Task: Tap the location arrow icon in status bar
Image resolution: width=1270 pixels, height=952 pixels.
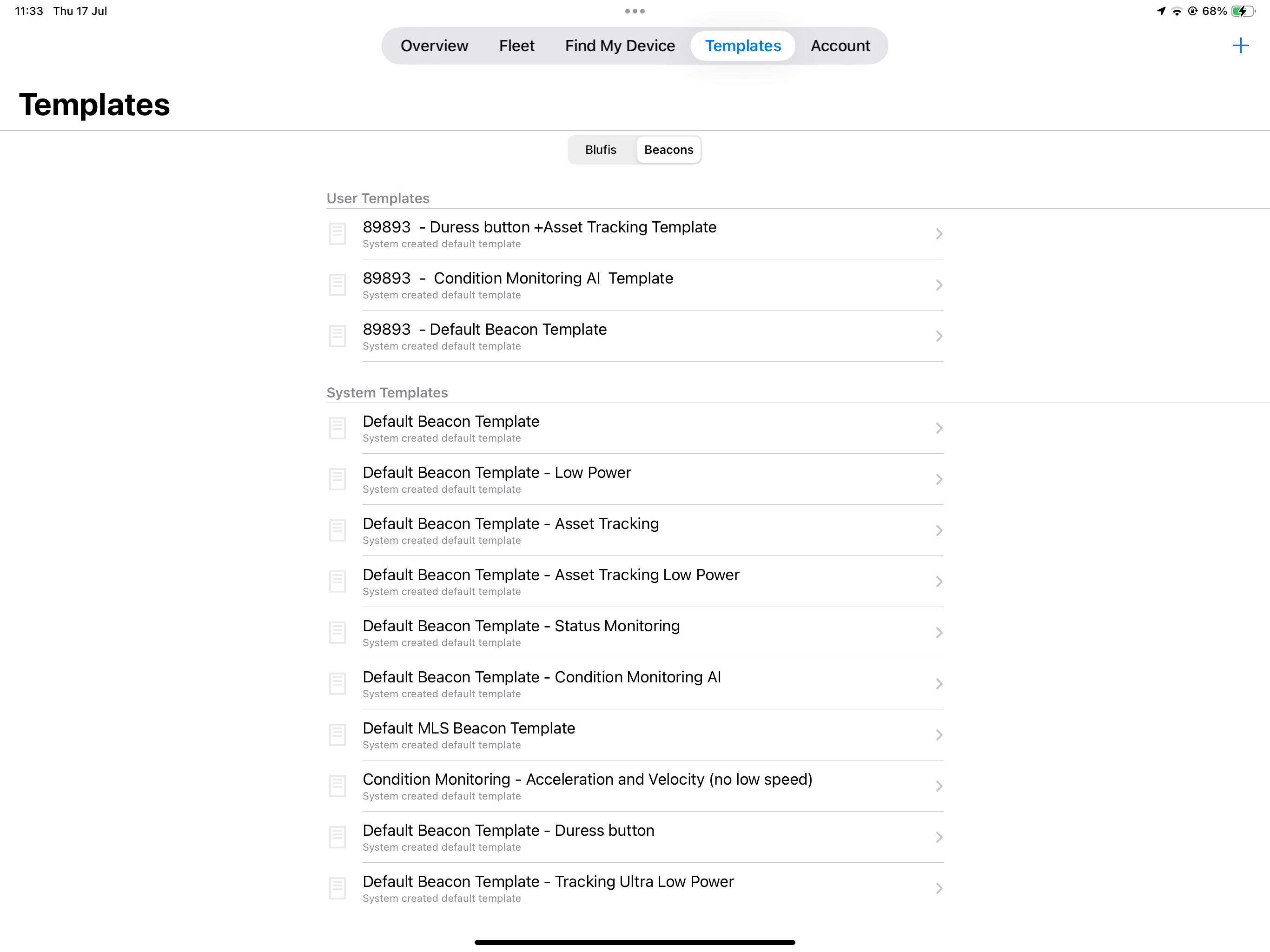Action: [x=1161, y=11]
